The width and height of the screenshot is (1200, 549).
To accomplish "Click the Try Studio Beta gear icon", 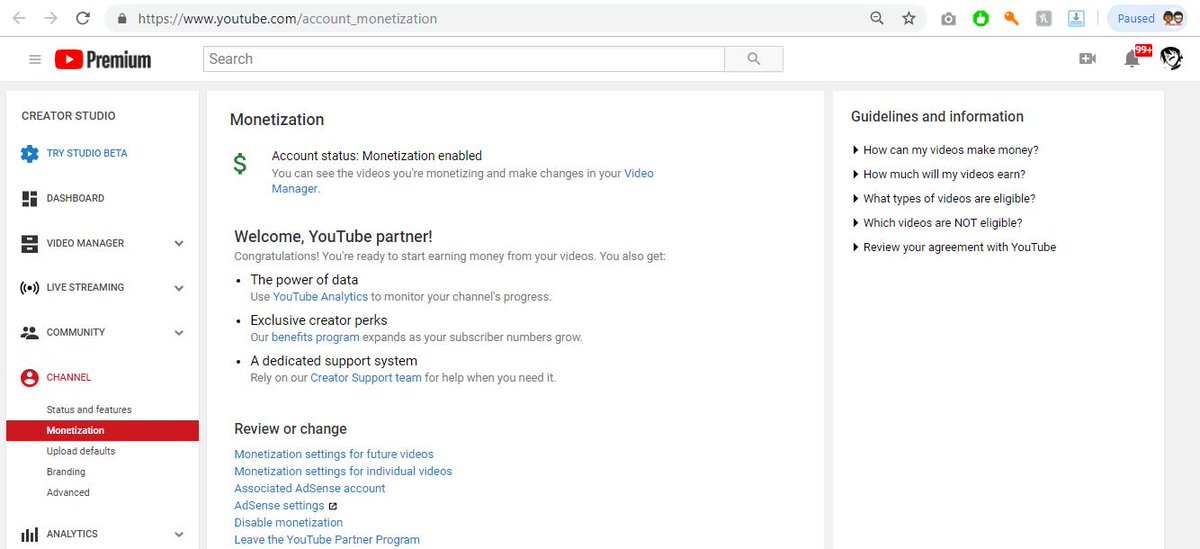I will tap(30, 154).
